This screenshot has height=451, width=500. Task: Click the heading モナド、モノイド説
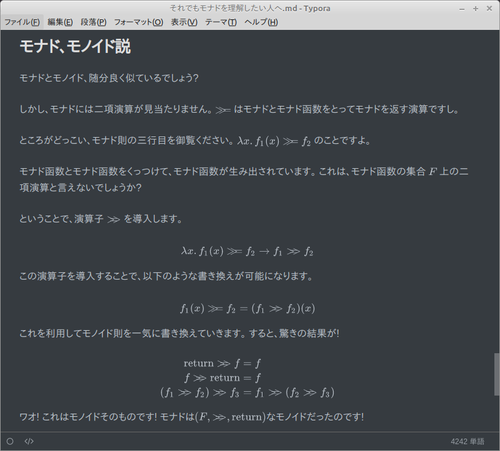75,46
